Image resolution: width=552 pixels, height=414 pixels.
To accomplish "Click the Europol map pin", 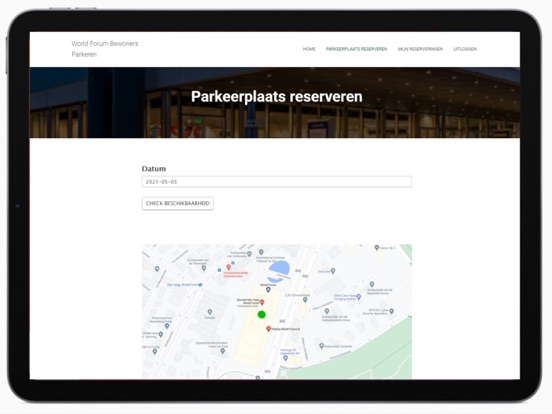I will pyautogui.click(x=210, y=312).
